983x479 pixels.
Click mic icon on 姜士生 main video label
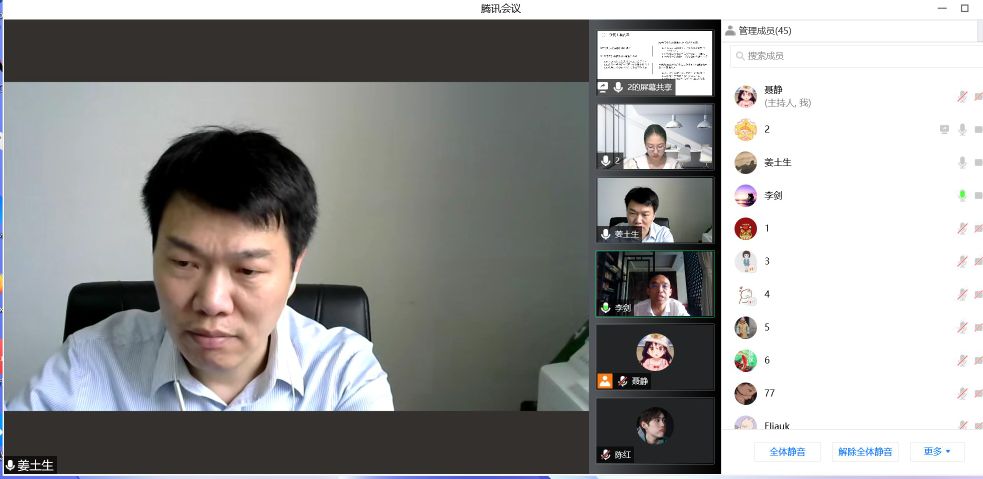10,465
